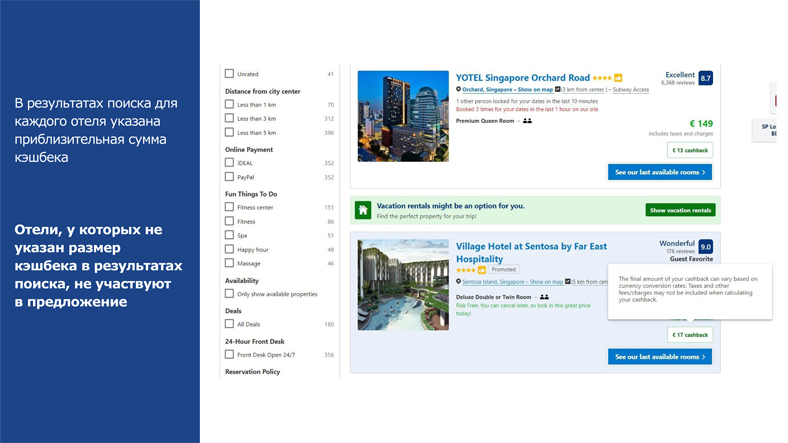Click the map pin icon beside Sentosa Island
The height and width of the screenshot is (443, 788).
click(x=458, y=282)
